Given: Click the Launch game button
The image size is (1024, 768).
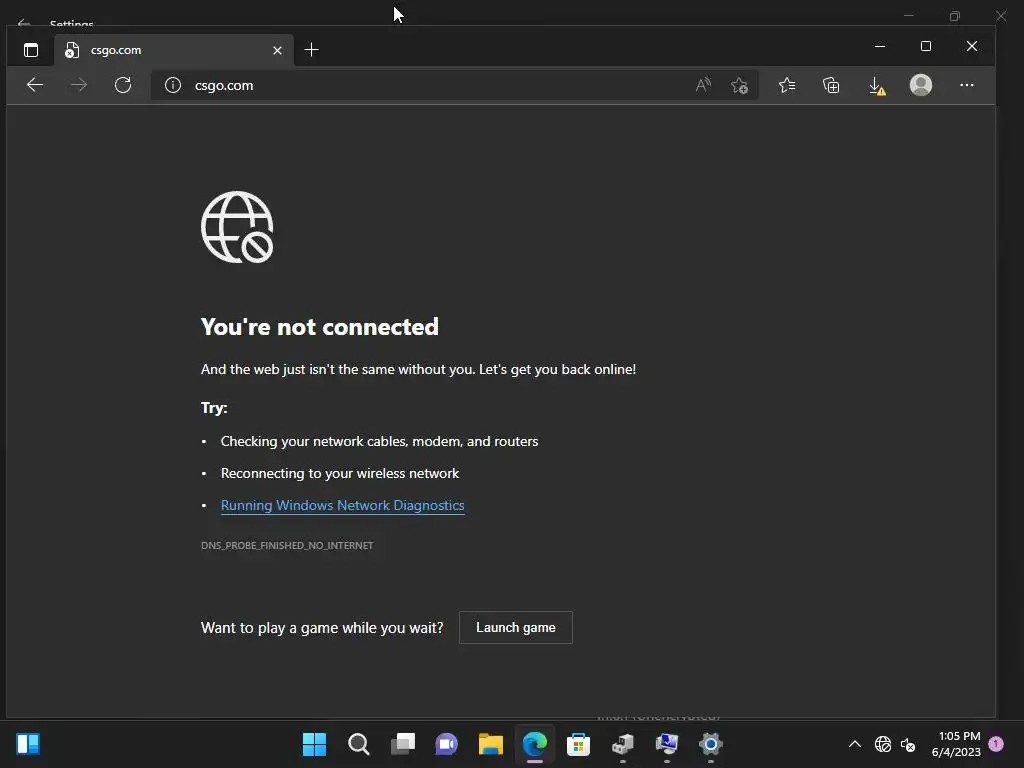Looking at the screenshot, I should click(x=516, y=628).
